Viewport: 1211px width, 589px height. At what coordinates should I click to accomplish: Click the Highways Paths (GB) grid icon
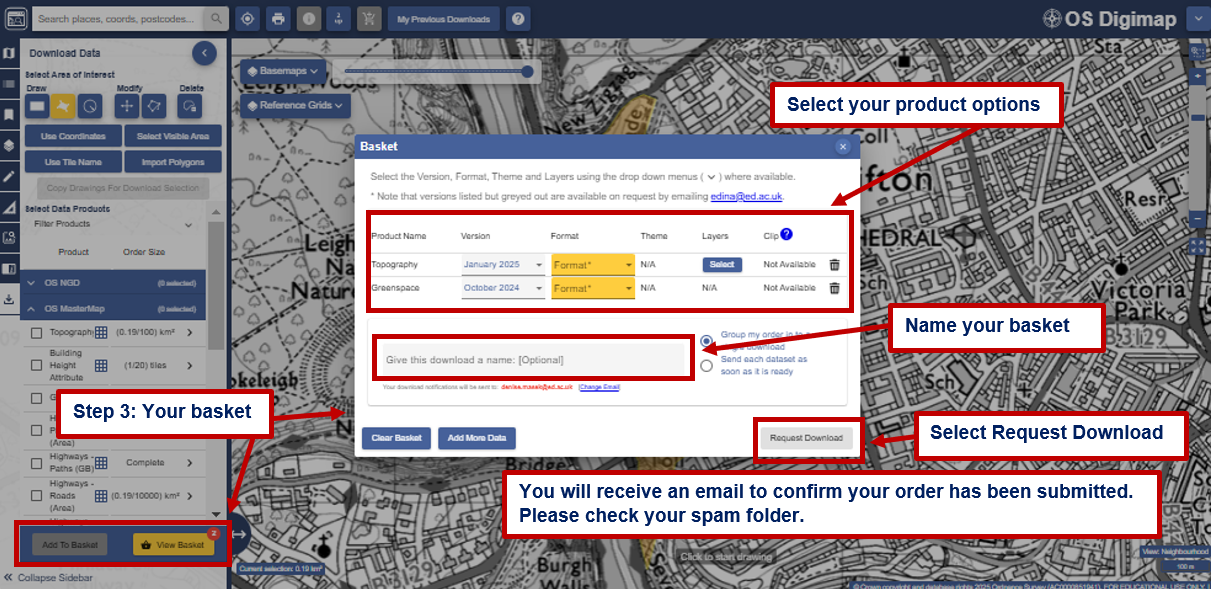click(x=101, y=463)
